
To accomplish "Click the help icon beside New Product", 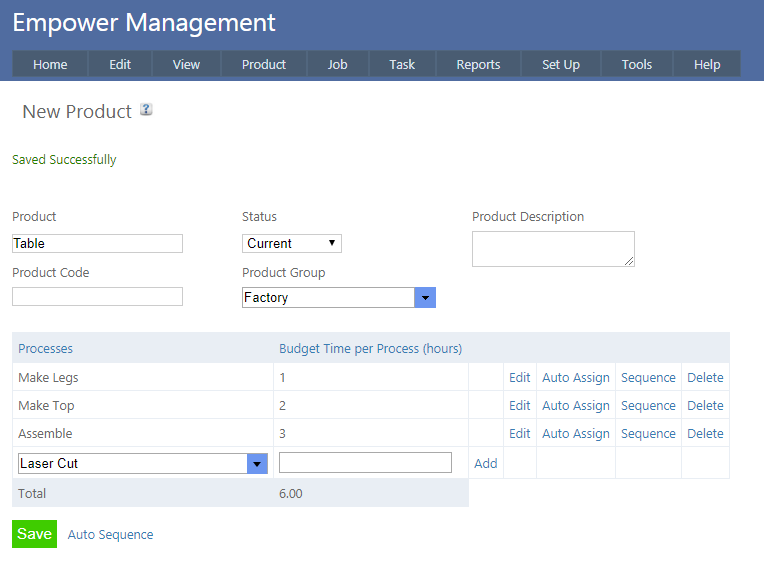I will coord(146,110).
